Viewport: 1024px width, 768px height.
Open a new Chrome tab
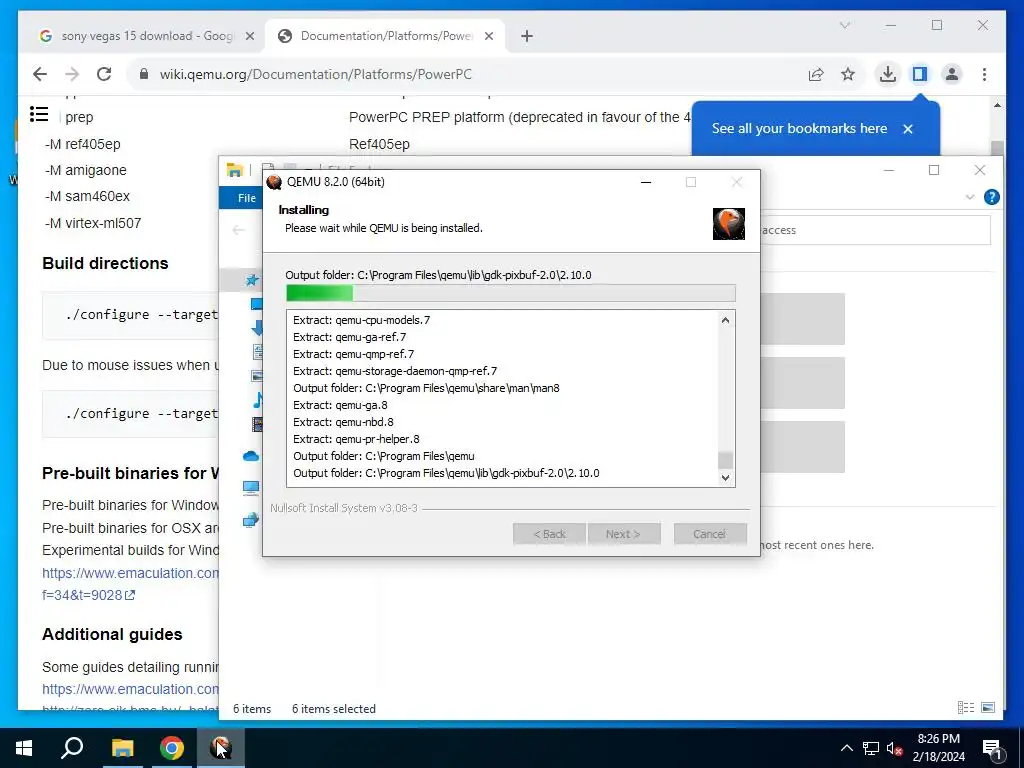527,36
